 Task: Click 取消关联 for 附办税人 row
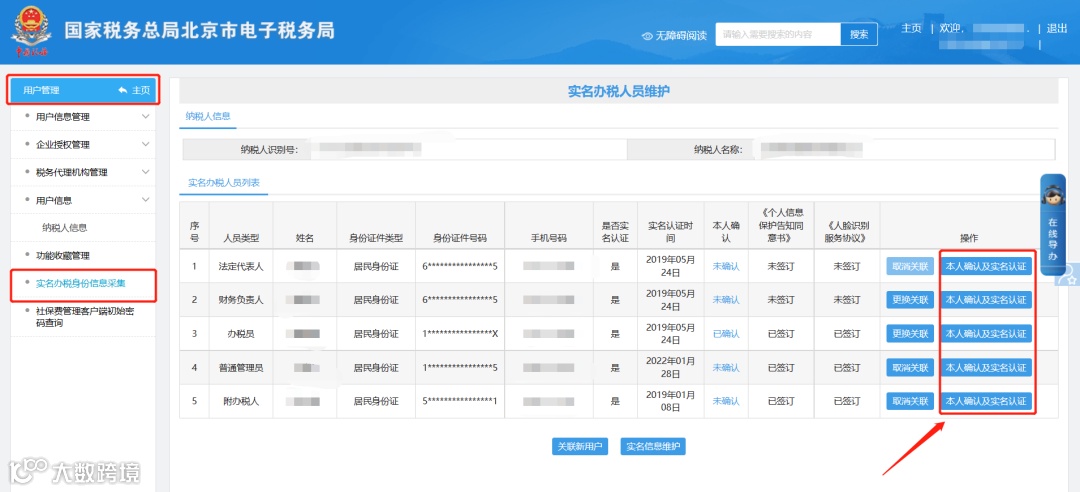(910, 401)
